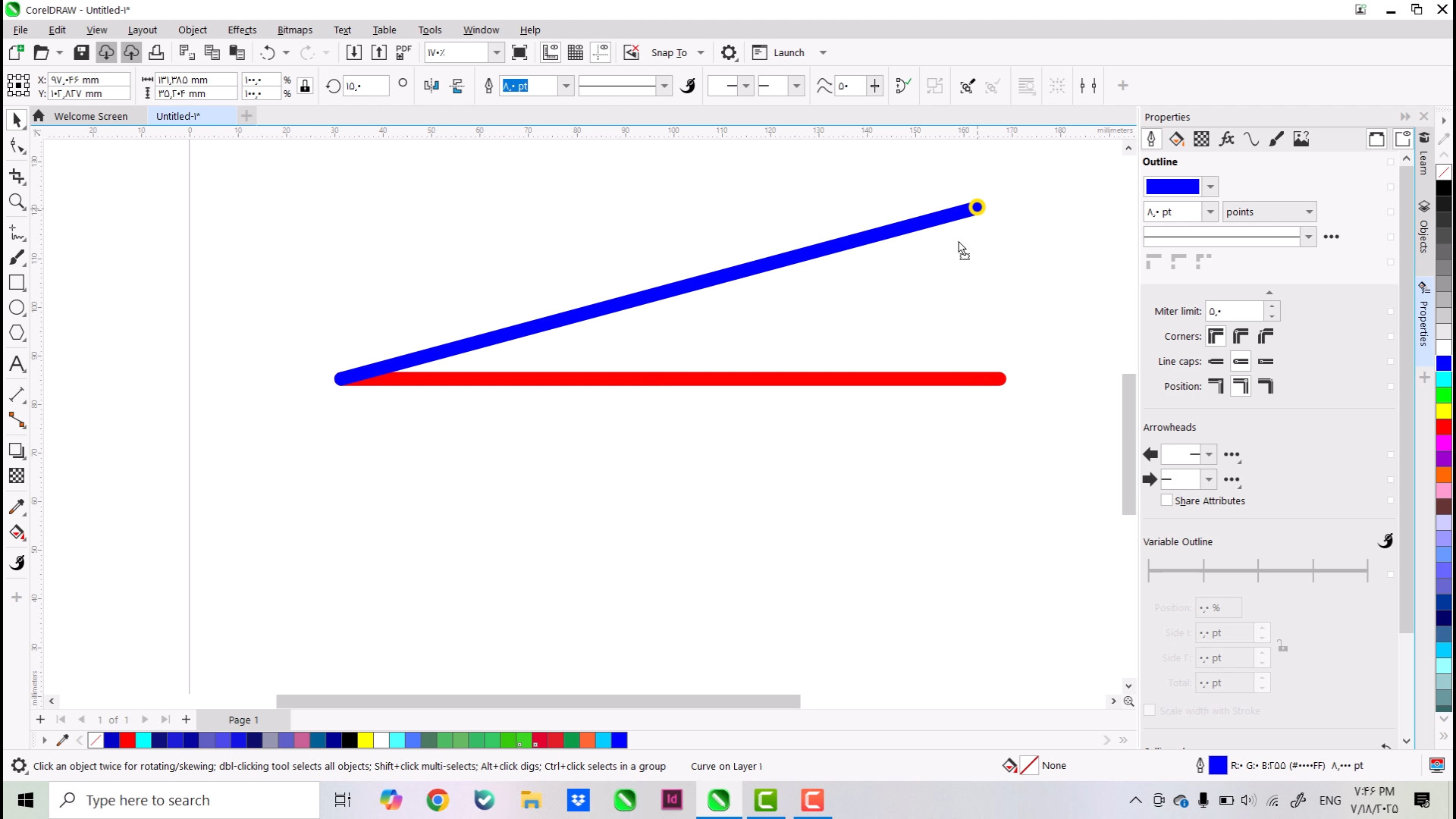This screenshot has width=1456, height=819.
Task: Click the Launch button
Action: click(788, 52)
